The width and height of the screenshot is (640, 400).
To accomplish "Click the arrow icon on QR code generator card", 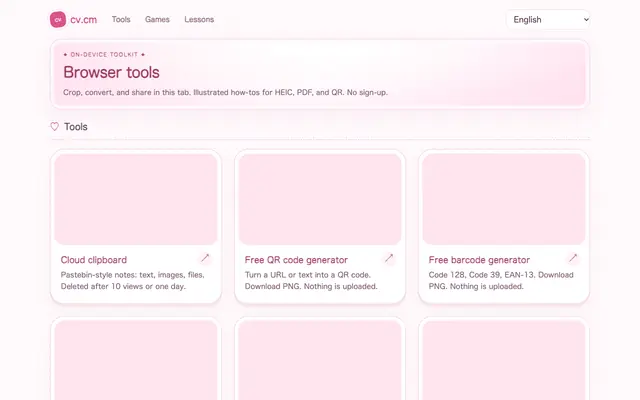I will click(x=389, y=258).
